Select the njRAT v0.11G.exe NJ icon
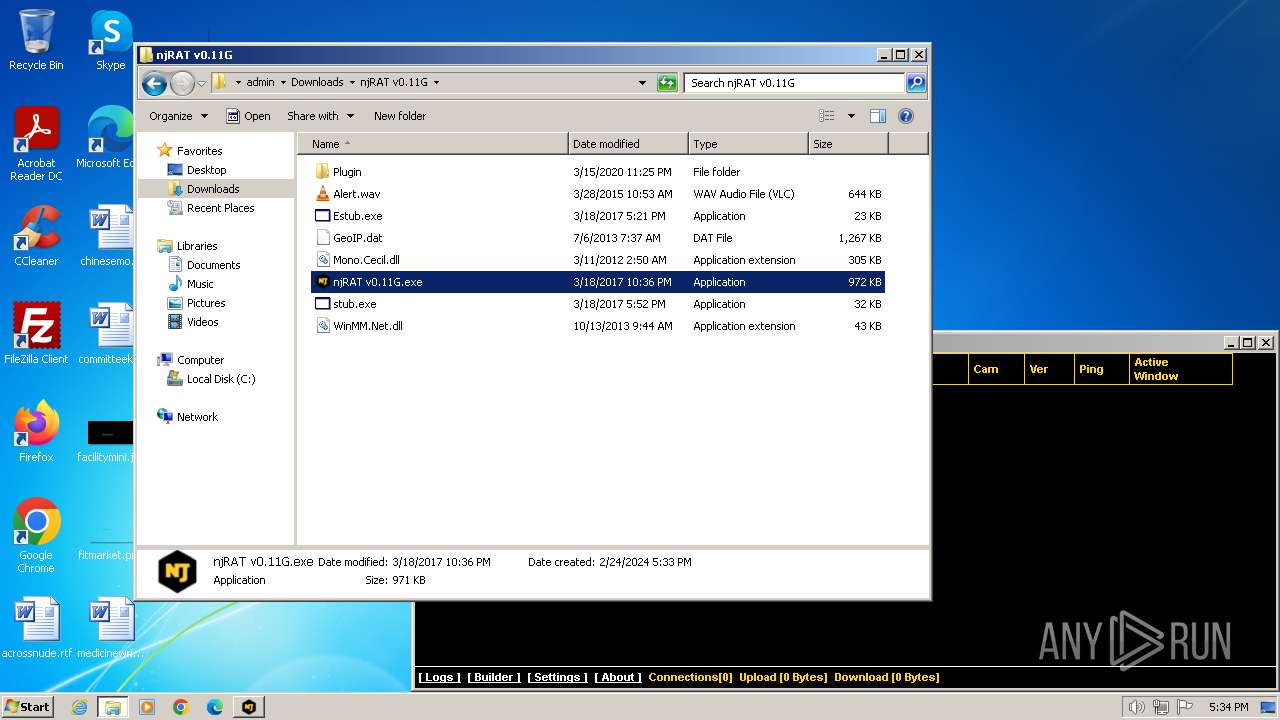Image resolution: width=1280 pixels, height=720 pixels. click(322, 282)
